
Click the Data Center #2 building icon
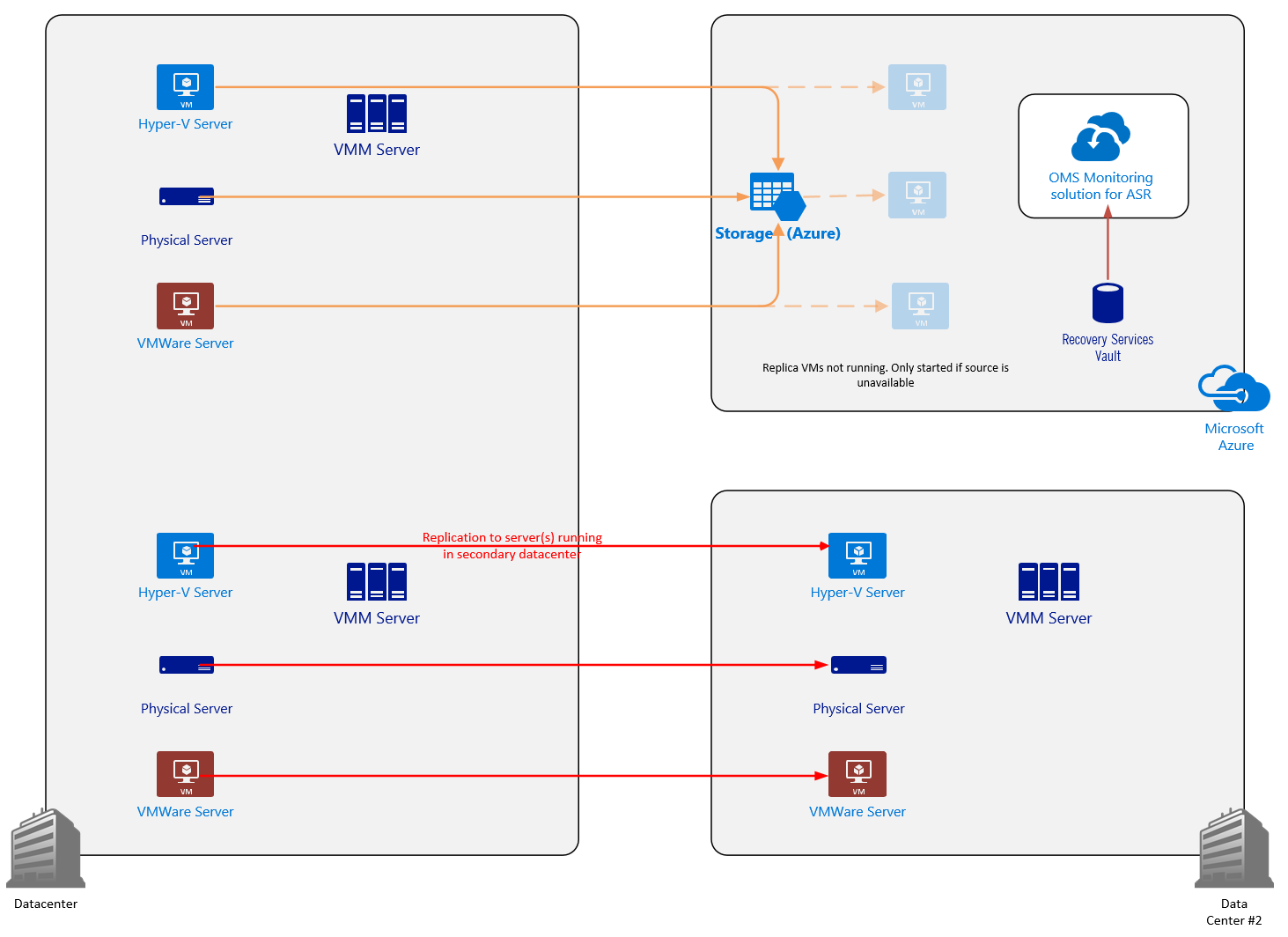click(x=1234, y=847)
